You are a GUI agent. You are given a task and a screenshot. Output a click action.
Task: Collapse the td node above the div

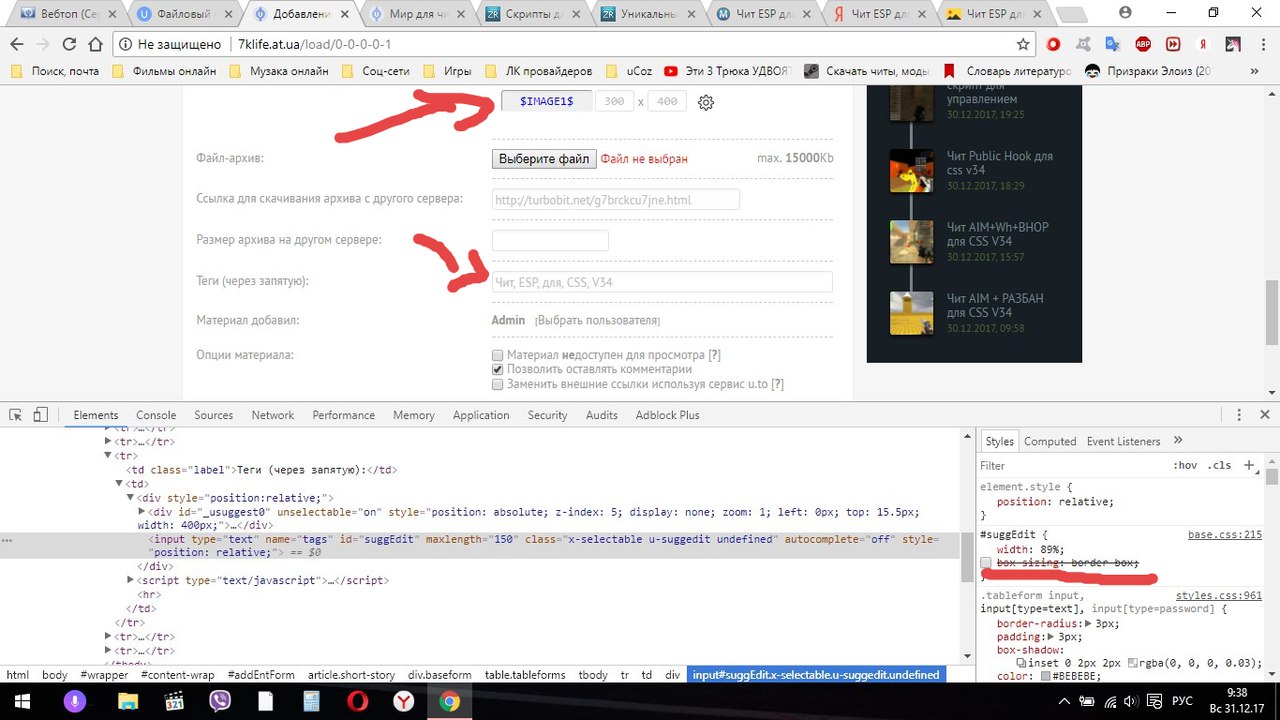(120, 484)
